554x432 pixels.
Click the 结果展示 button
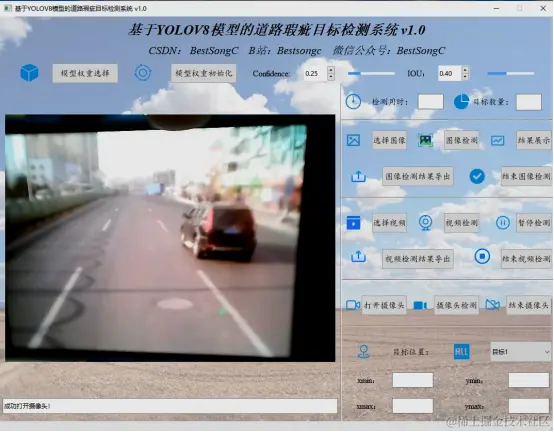pyautogui.click(x=534, y=140)
